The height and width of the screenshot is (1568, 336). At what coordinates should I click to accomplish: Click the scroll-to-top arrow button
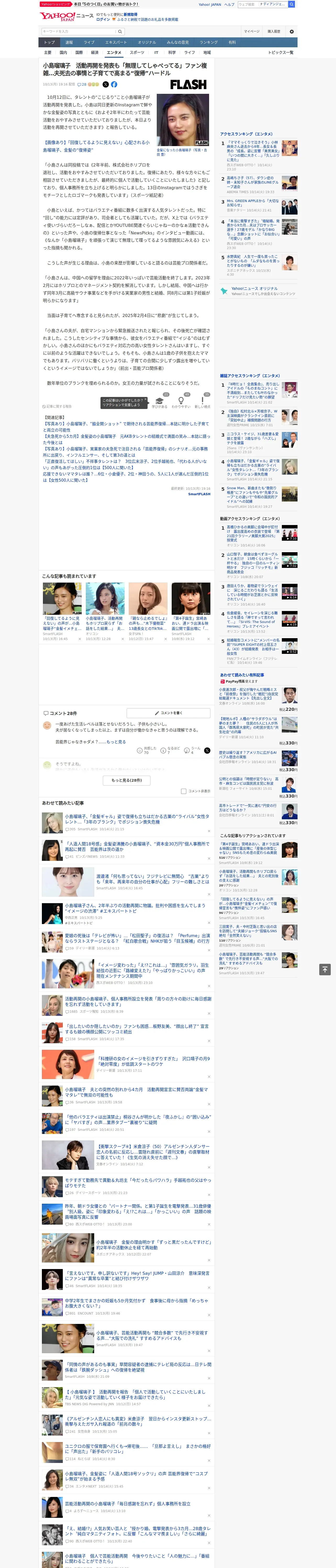[325, 969]
